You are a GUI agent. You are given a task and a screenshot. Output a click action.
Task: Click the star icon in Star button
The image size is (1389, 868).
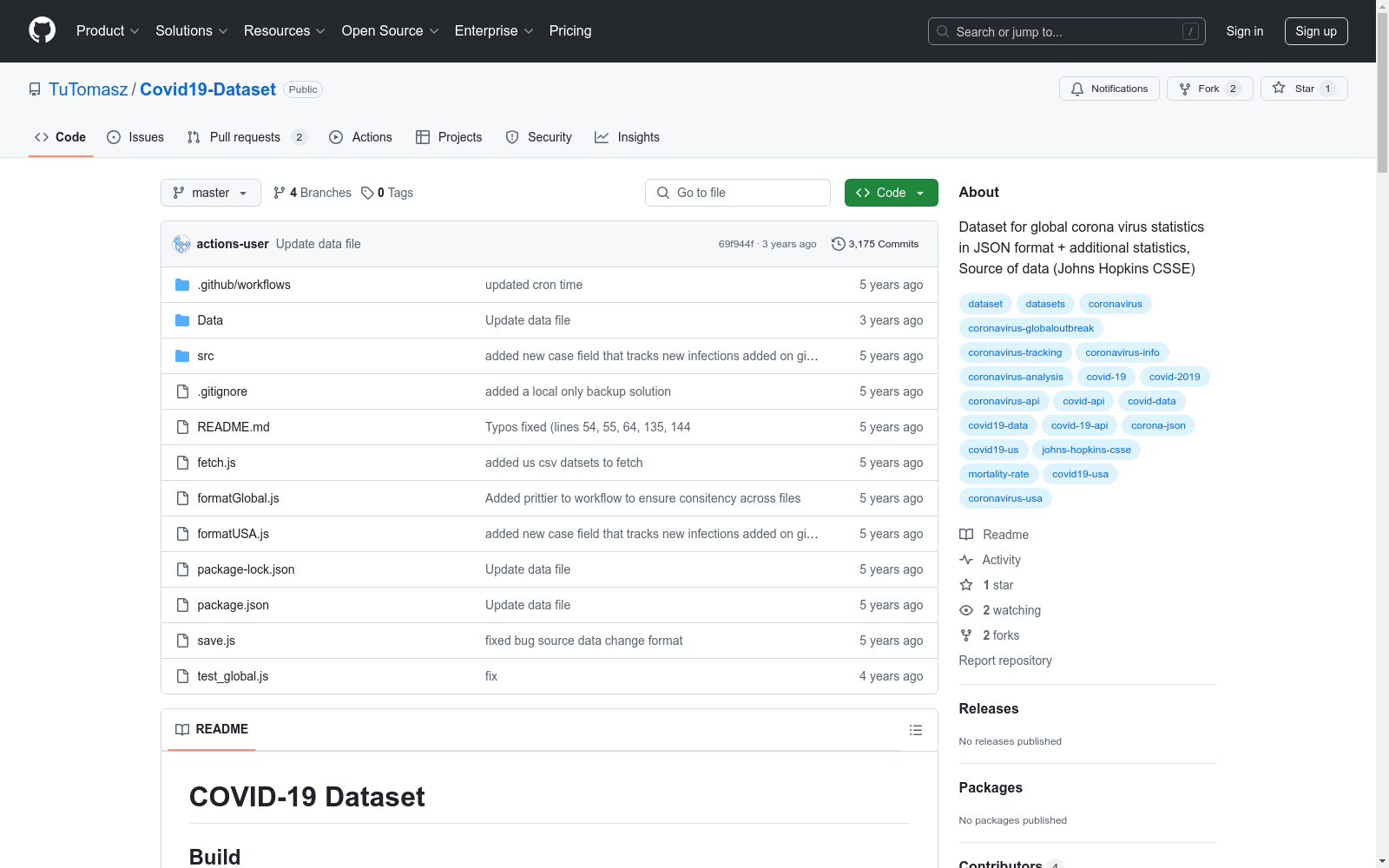pyautogui.click(x=1279, y=88)
